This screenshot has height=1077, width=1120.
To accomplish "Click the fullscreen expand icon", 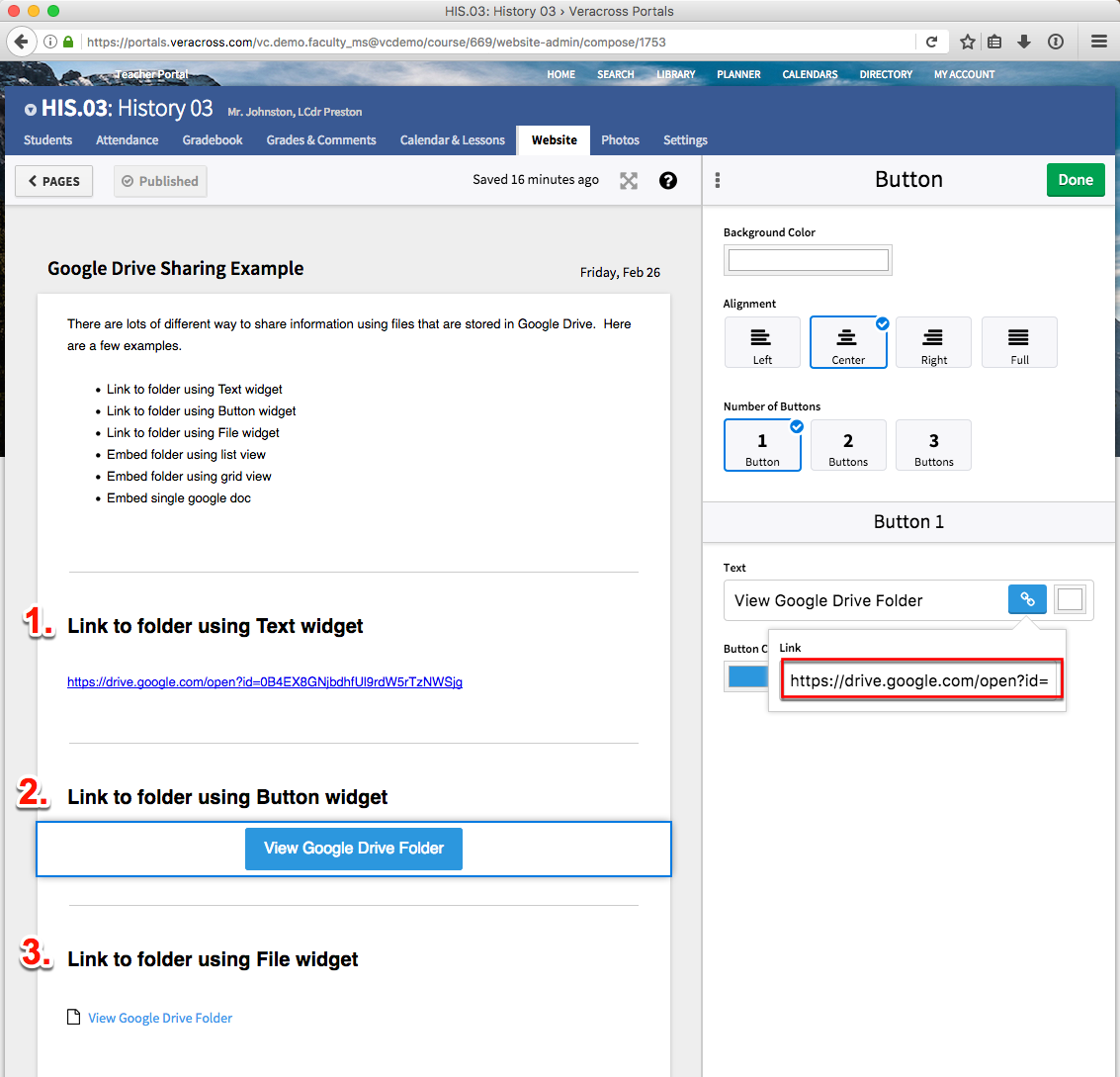I will (x=629, y=181).
